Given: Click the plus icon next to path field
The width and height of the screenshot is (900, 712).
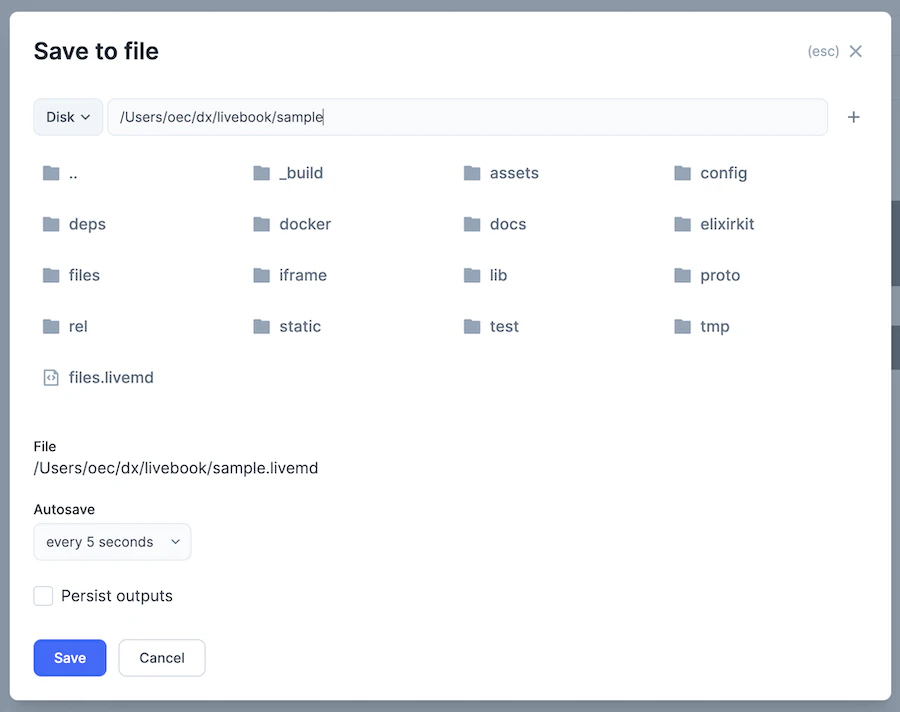Looking at the screenshot, I should click(854, 117).
